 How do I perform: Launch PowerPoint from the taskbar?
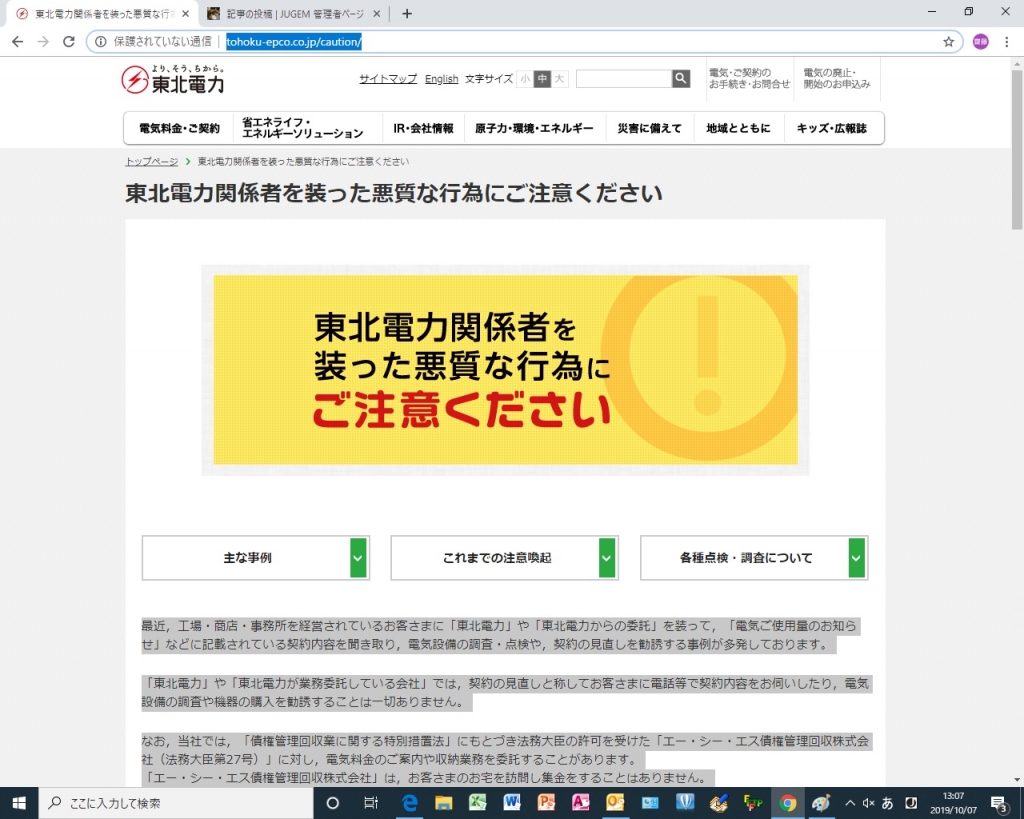click(546, 803)
